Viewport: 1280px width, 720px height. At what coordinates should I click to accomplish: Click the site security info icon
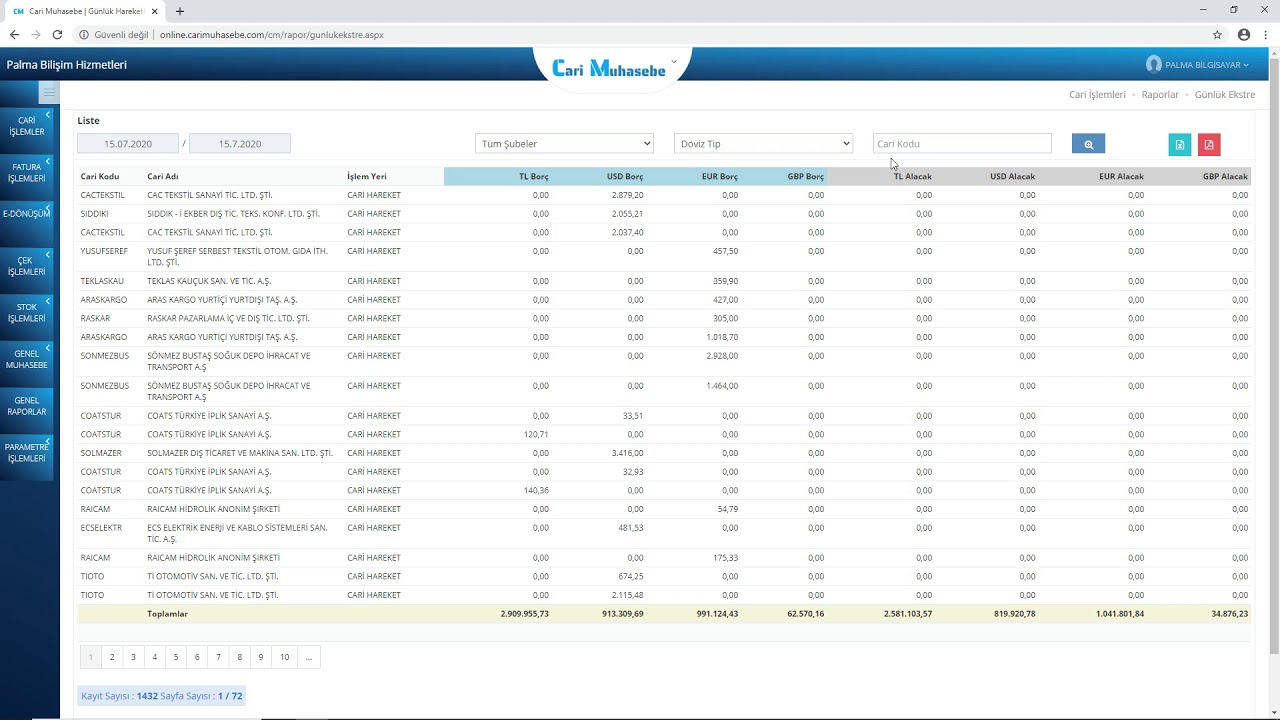click(x=84, y=34)
